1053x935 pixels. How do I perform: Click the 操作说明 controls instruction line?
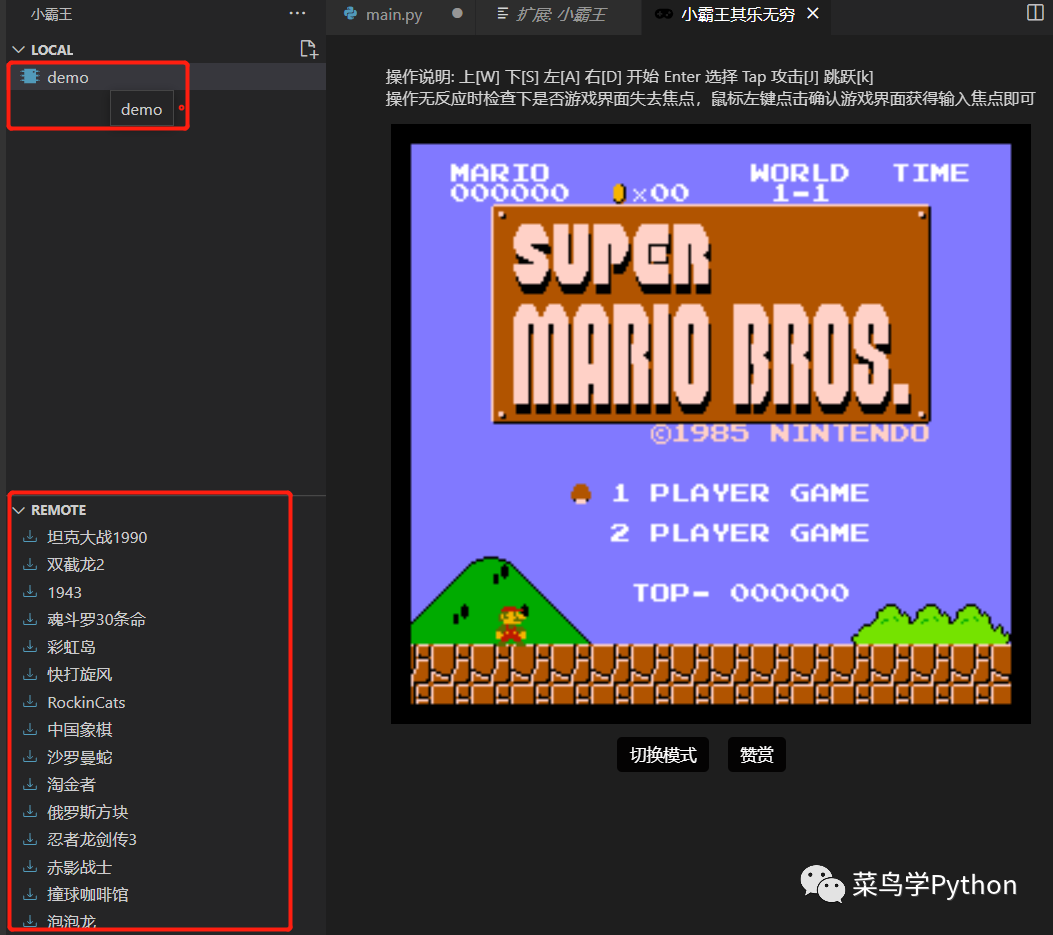click(629, 77)
